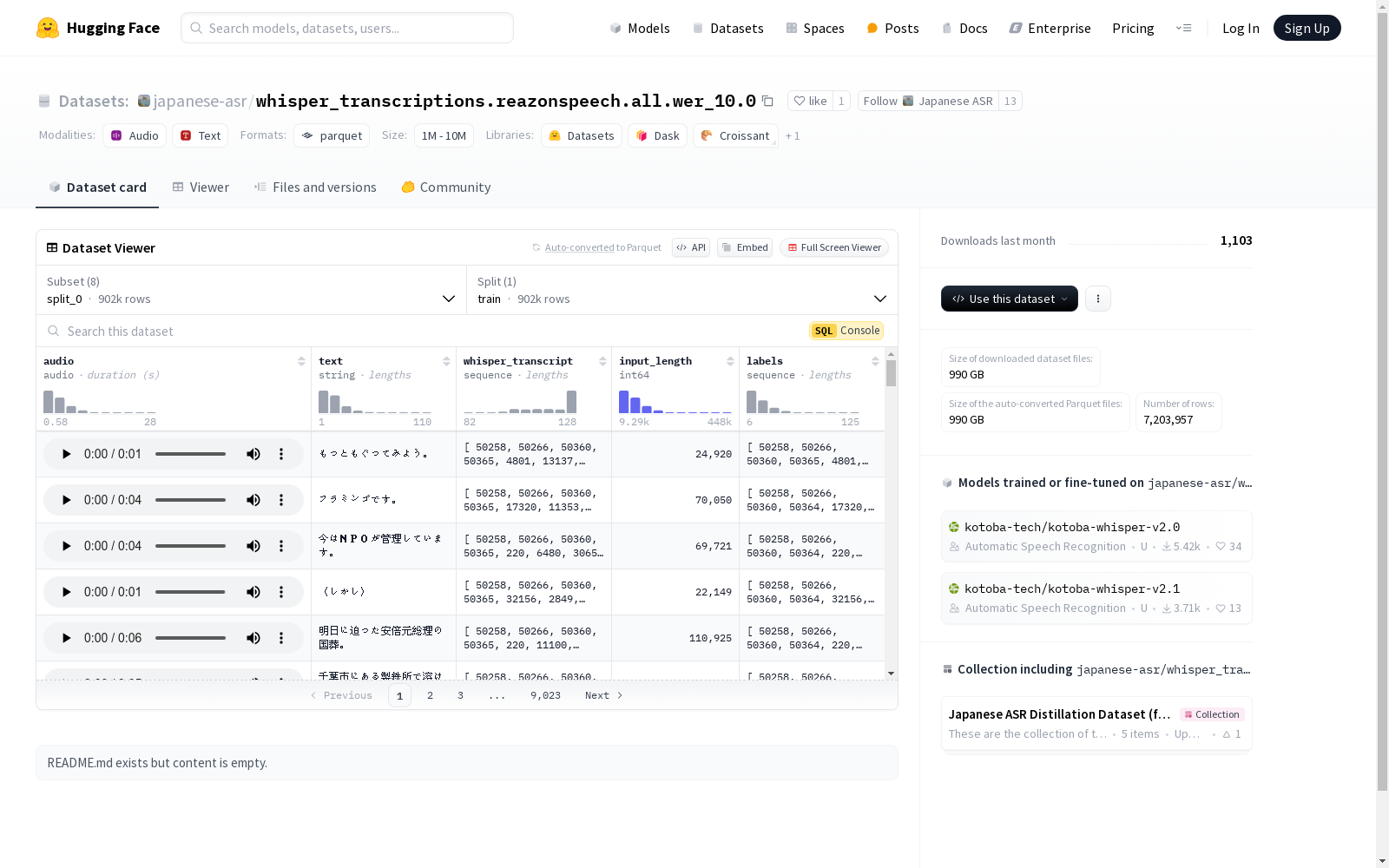Go to next page with Next
This screenshot has height=868, width=1389.
pos(604,695)
